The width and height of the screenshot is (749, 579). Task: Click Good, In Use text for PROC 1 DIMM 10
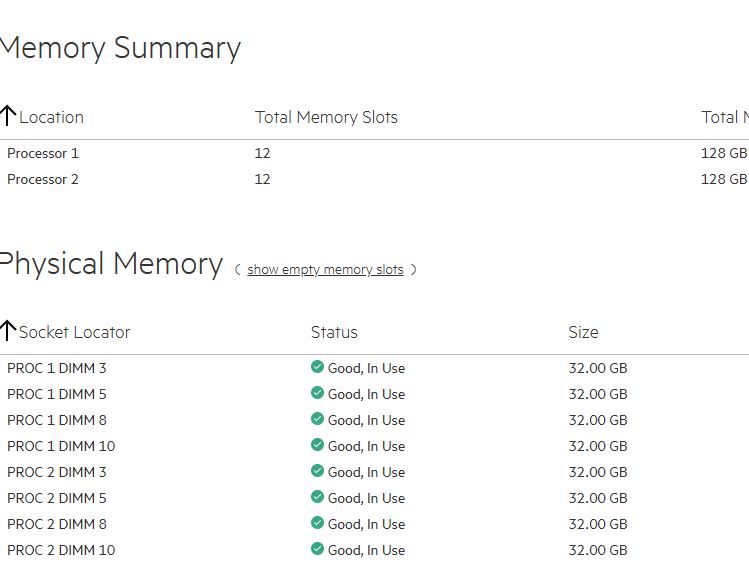366,446
